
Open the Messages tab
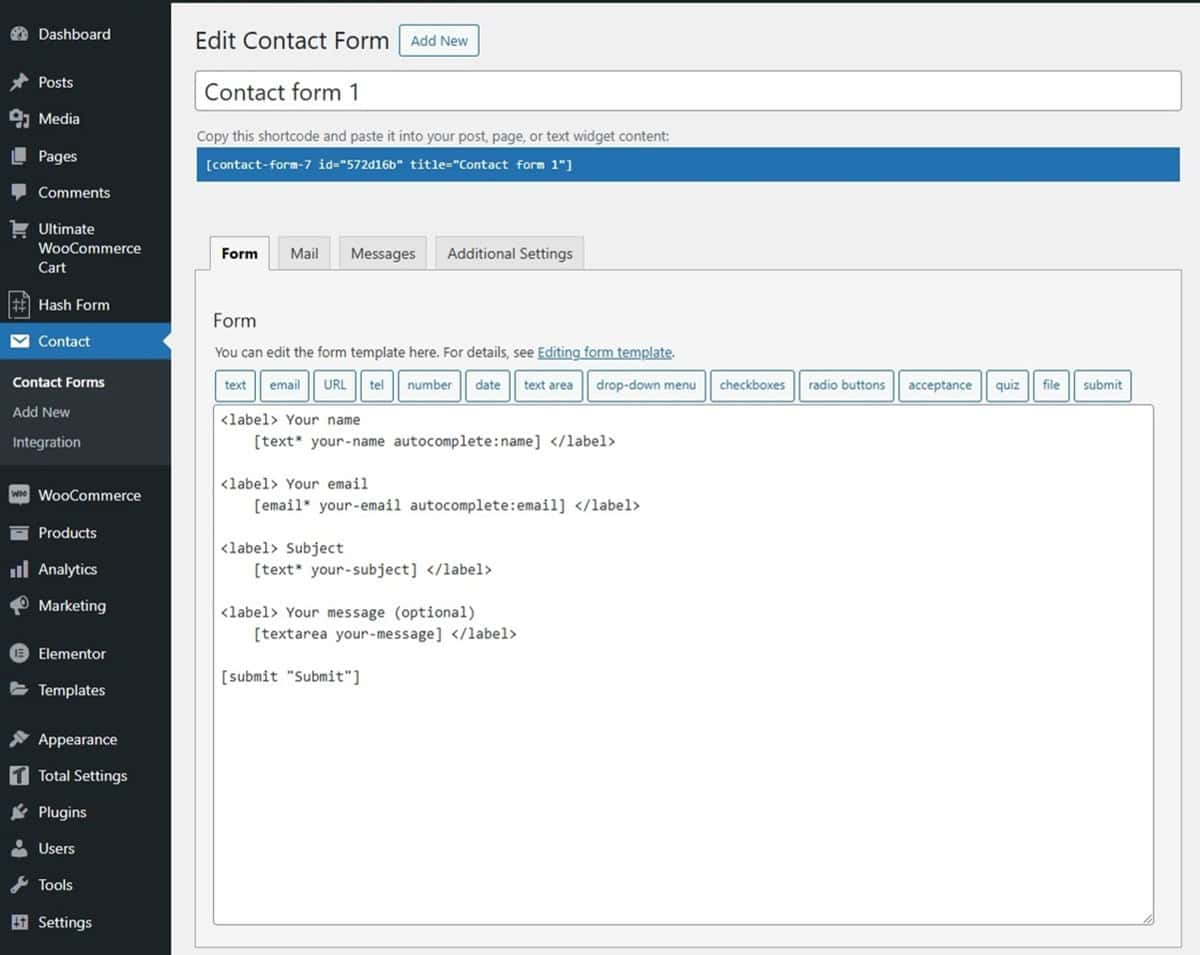[x=383, y=253]
